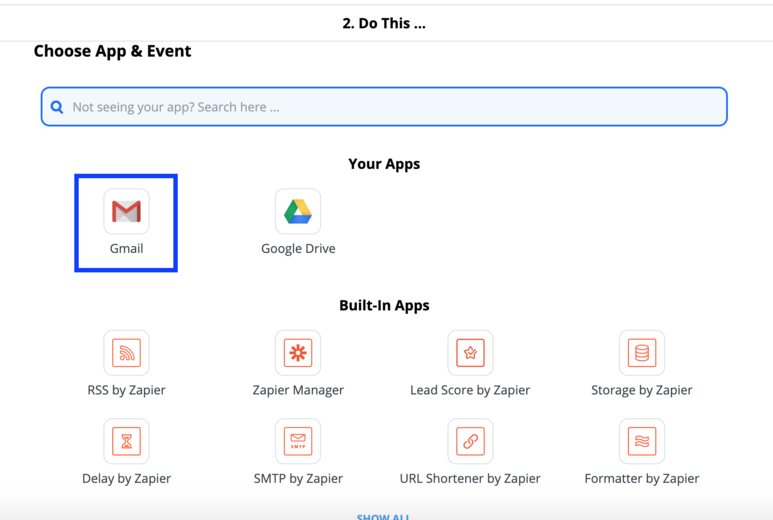The image size is (773, 520).
Task: Pick the RSS by Zapier icon
Action: pyautogui.click(x=126, y=353)
